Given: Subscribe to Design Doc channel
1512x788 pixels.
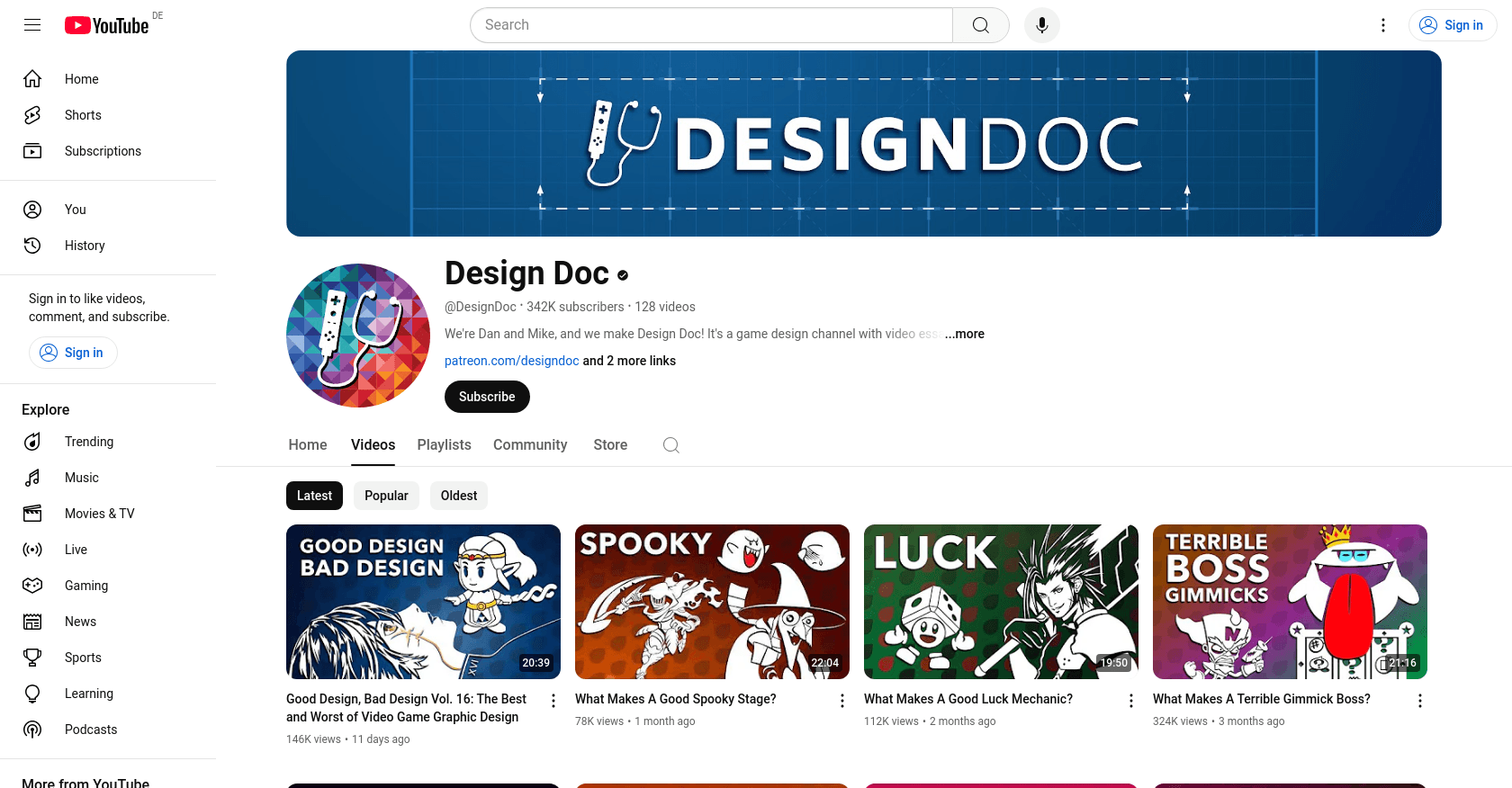Looking at the screenshot, I should coord(487,397).
